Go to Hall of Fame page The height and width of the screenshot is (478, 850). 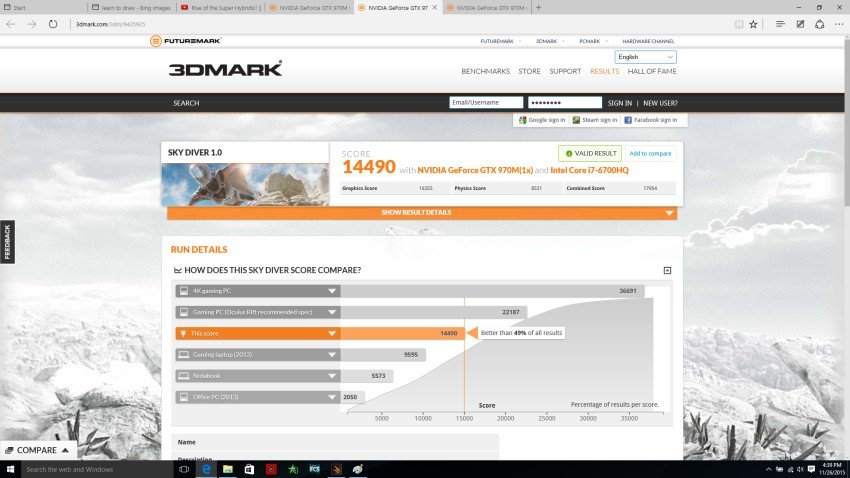pyautogui.click(x=652, y=71)
